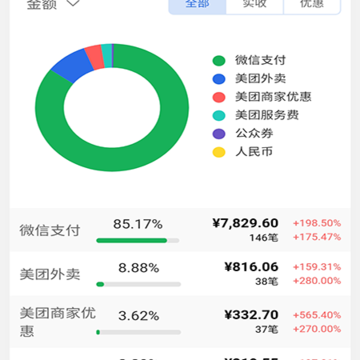
Task: Open the 金额 dropdown chevron
Action: pyautogui.click(x=73, y=3)
